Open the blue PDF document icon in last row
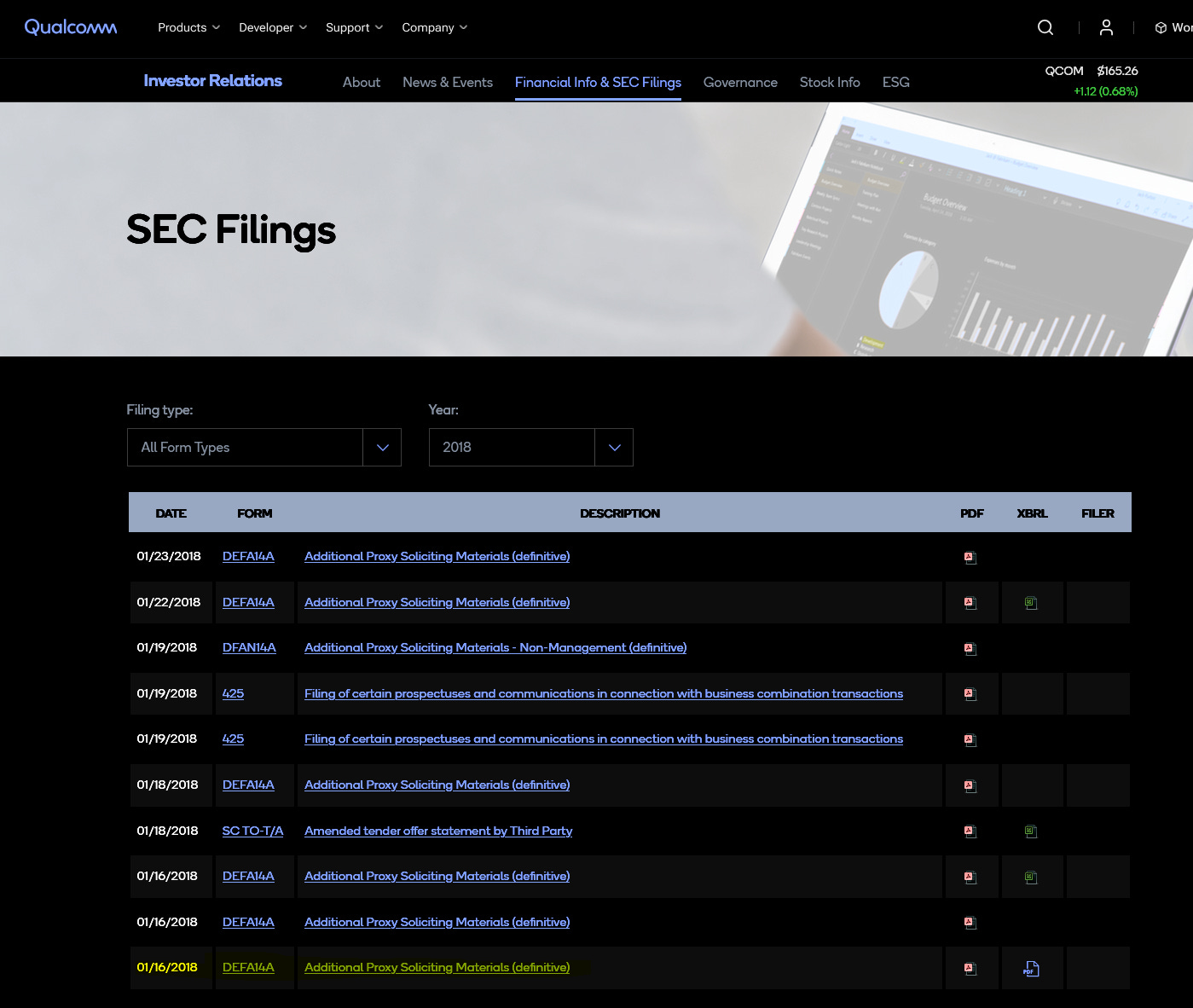This screenshot has width=1193, height=1008. click(1032, 969)
